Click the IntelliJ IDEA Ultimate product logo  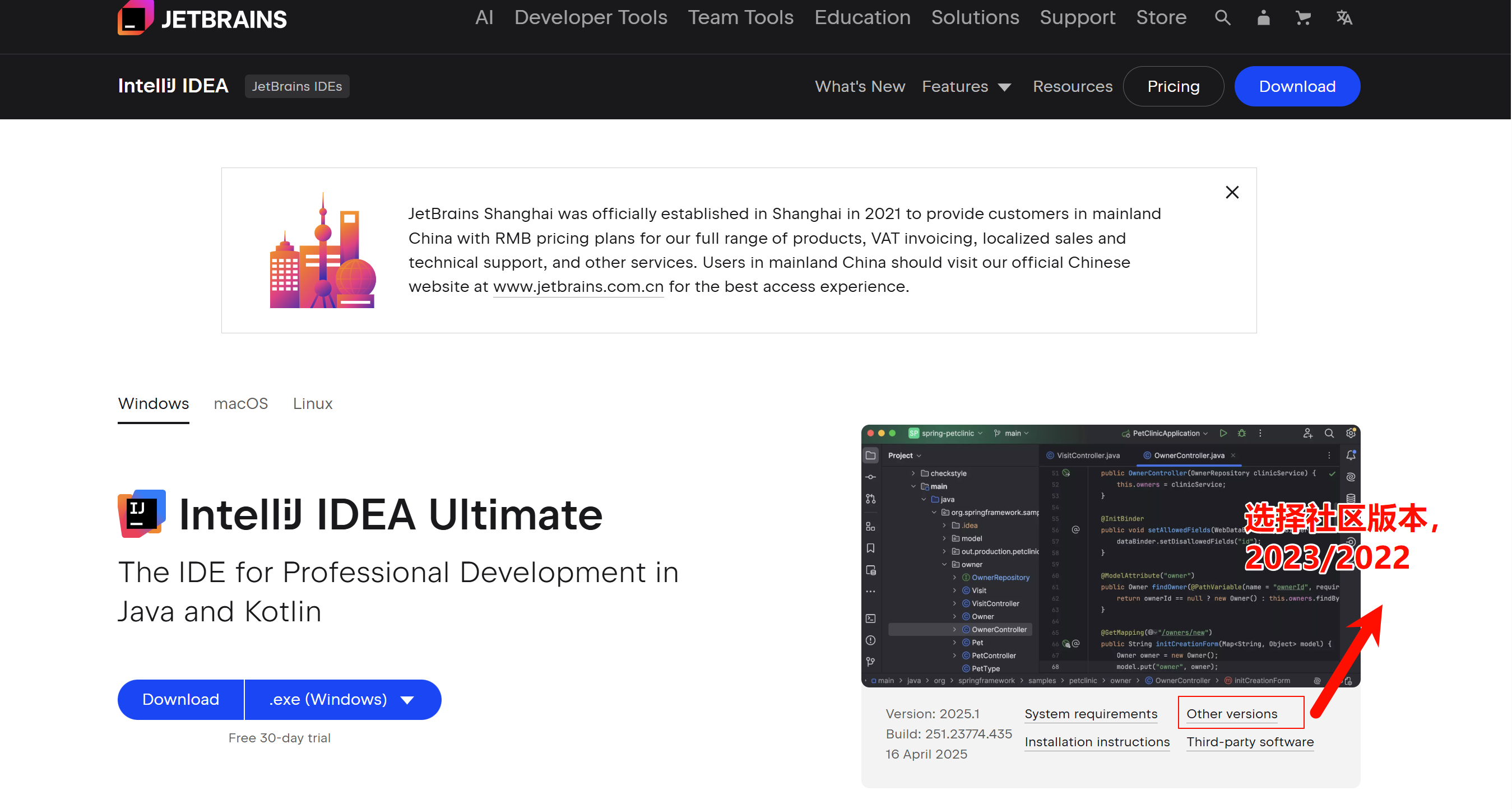pos(141,514)
